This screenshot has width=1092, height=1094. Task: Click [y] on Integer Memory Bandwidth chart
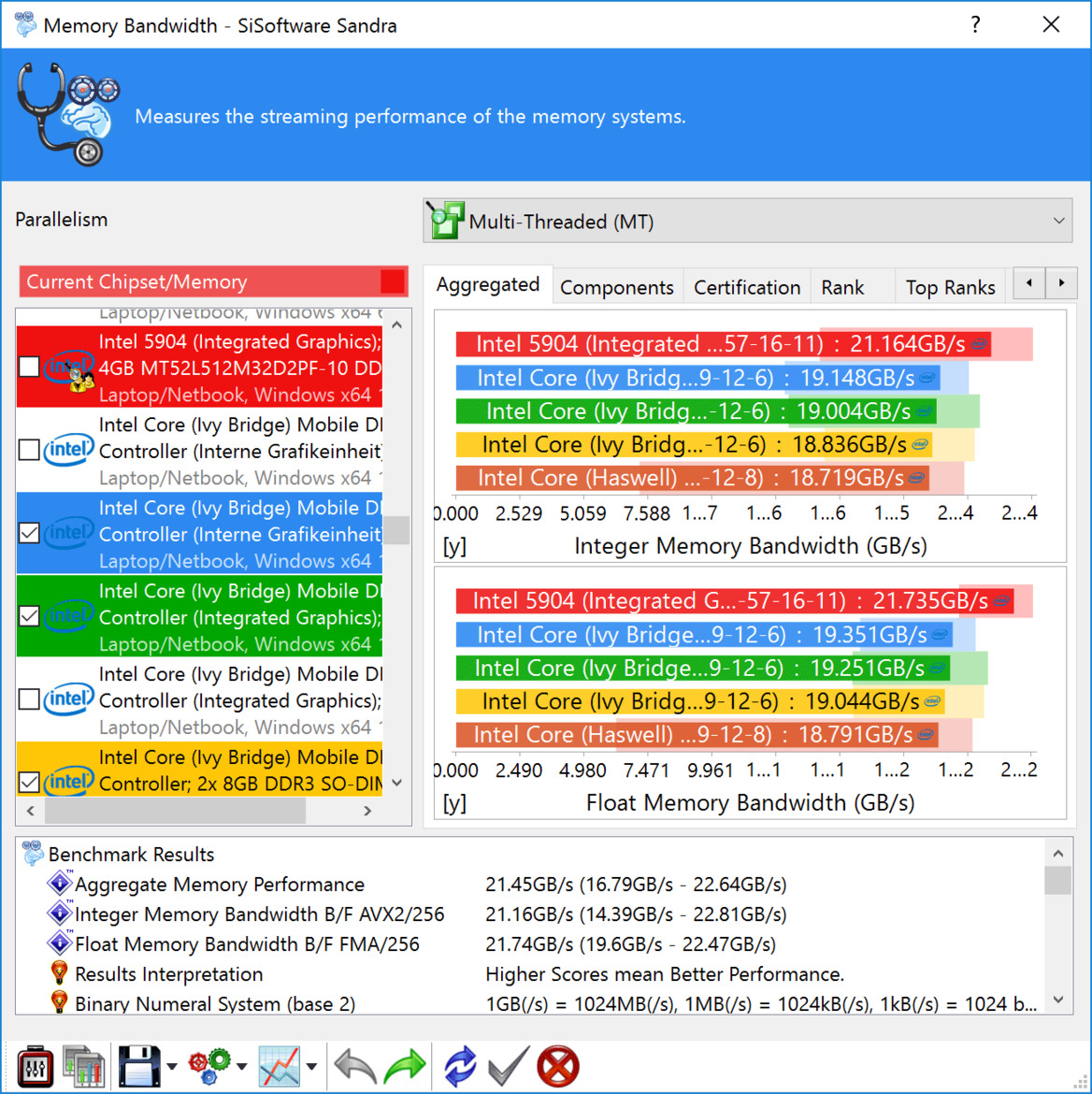click(454, 546)
